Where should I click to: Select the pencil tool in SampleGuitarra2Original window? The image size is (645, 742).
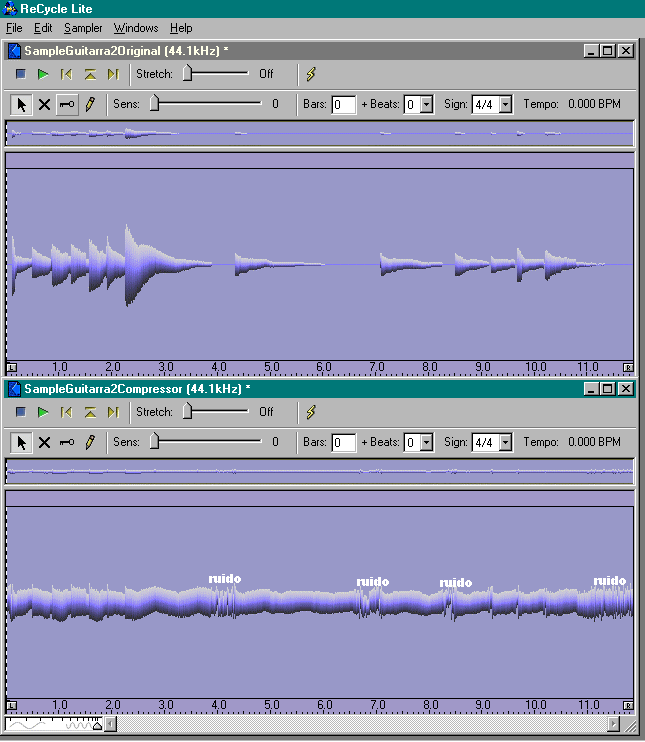90,104
